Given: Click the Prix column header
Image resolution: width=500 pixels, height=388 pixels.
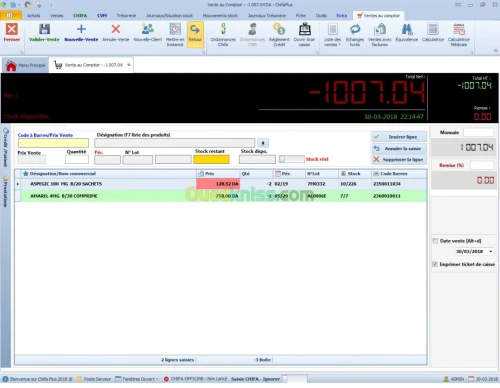Looking at the screenshot, I should point(218,174).
